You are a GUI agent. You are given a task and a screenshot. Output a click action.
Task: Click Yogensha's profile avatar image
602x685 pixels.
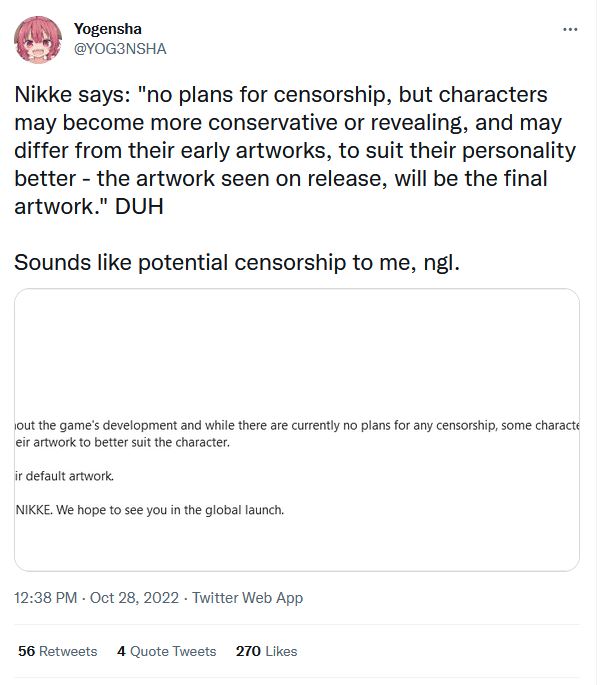click(x=38, y=40)
